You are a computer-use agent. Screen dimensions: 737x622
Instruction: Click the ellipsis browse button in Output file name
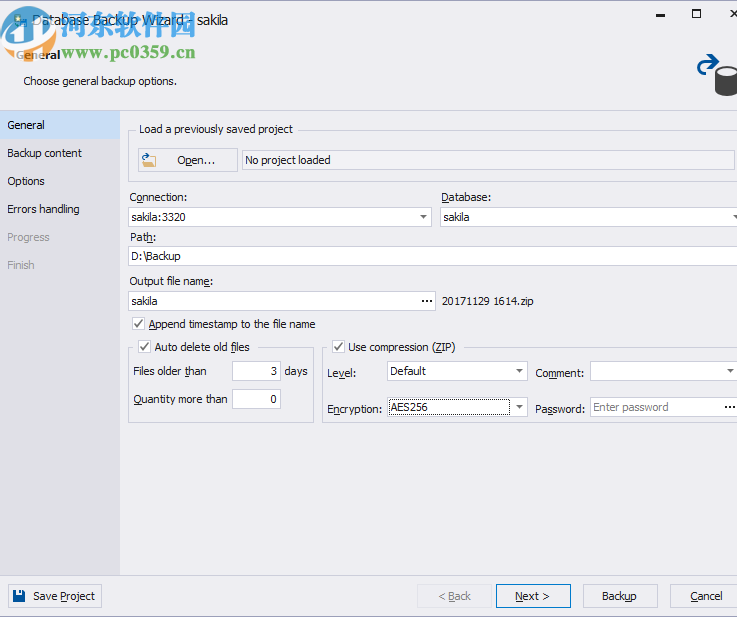pyautogui.click(x=426, y=301)
